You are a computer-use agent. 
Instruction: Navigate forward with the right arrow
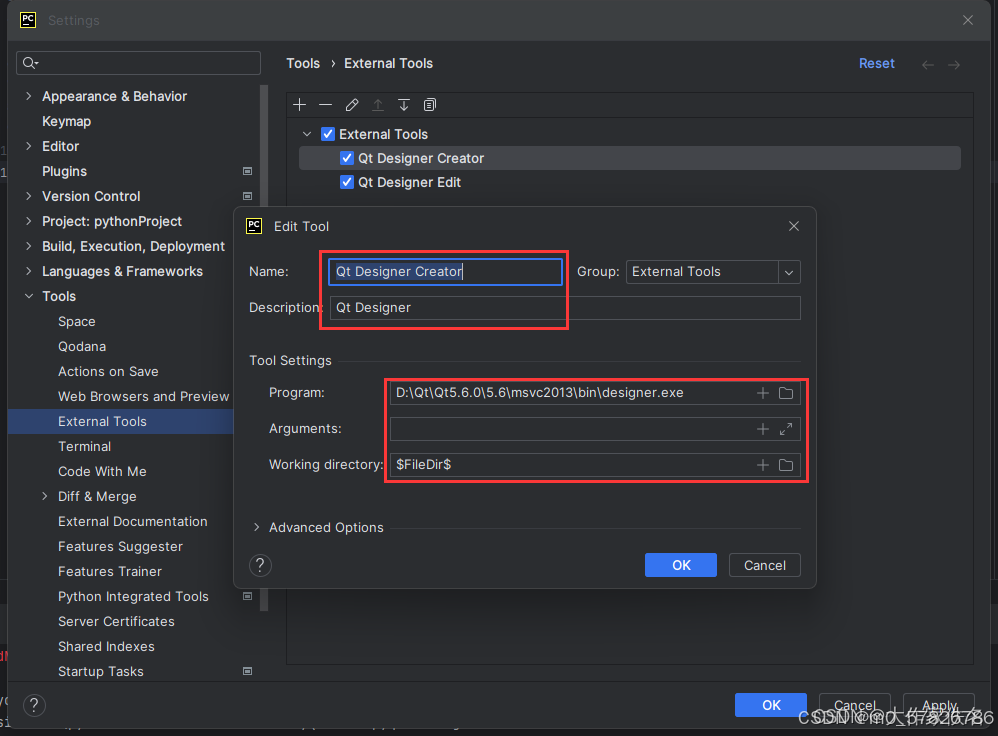coord(954,64)
